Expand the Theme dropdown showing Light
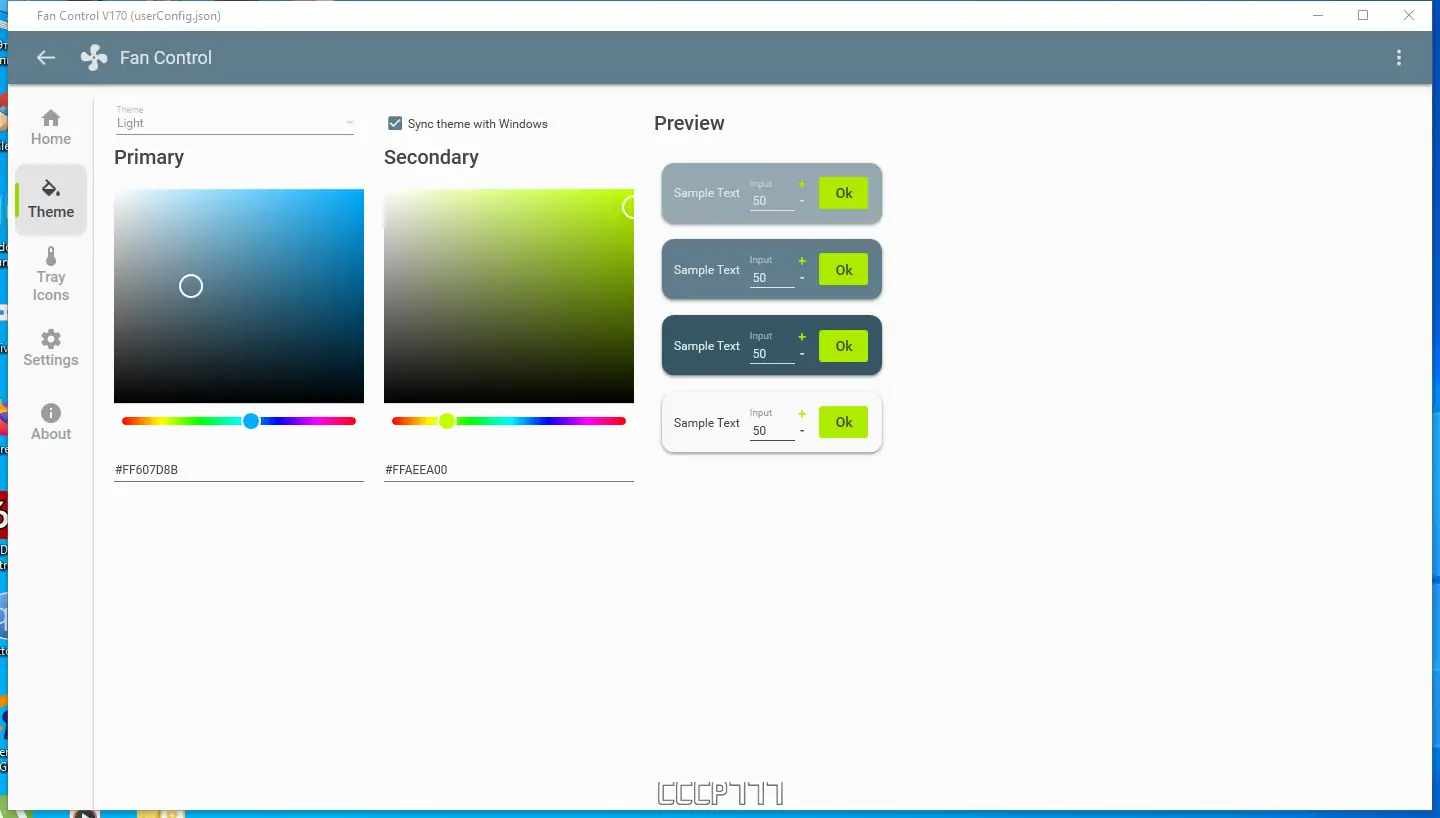 235,123
